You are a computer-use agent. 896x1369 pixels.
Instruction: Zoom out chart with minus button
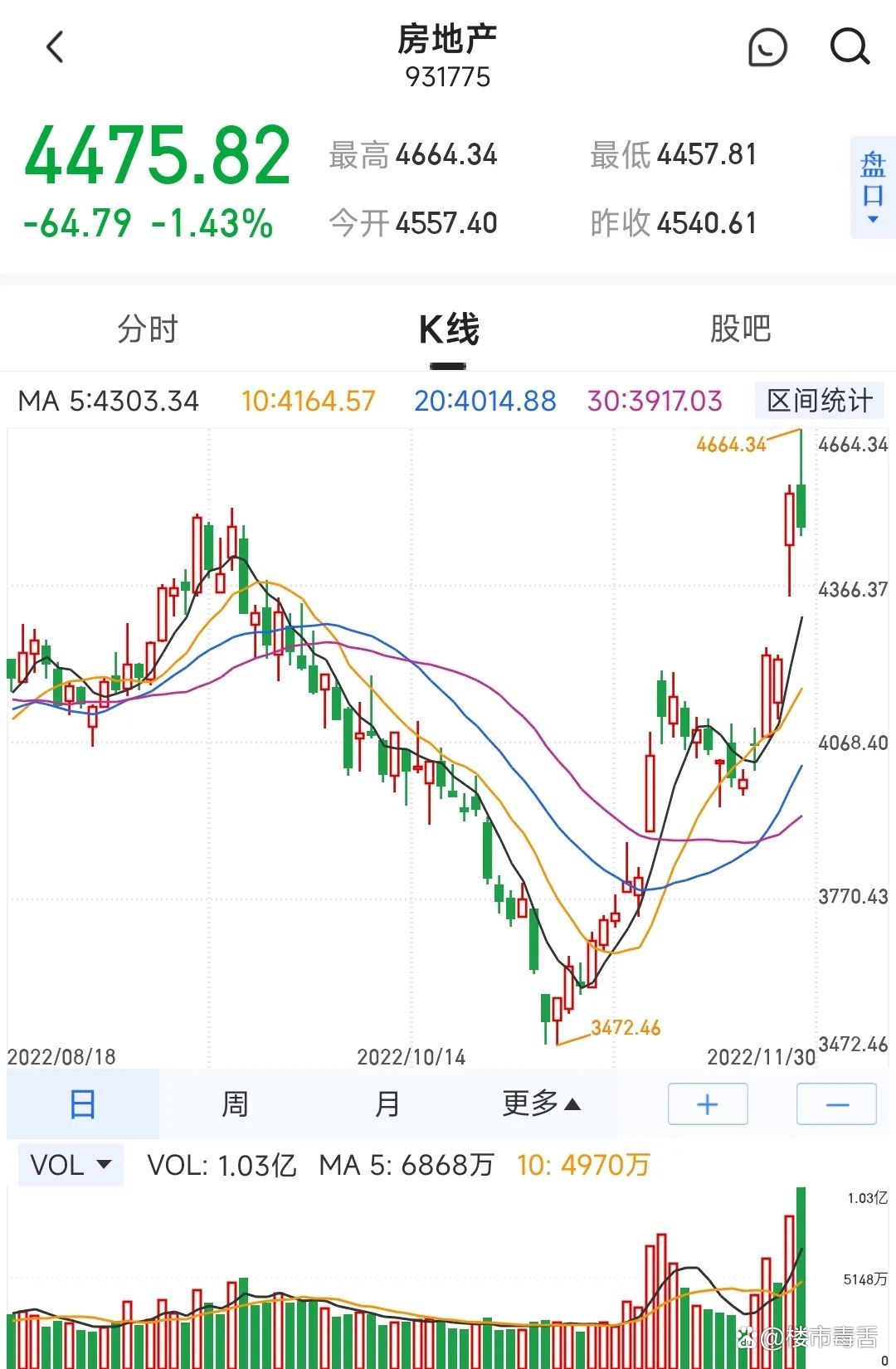(836, 1104)
